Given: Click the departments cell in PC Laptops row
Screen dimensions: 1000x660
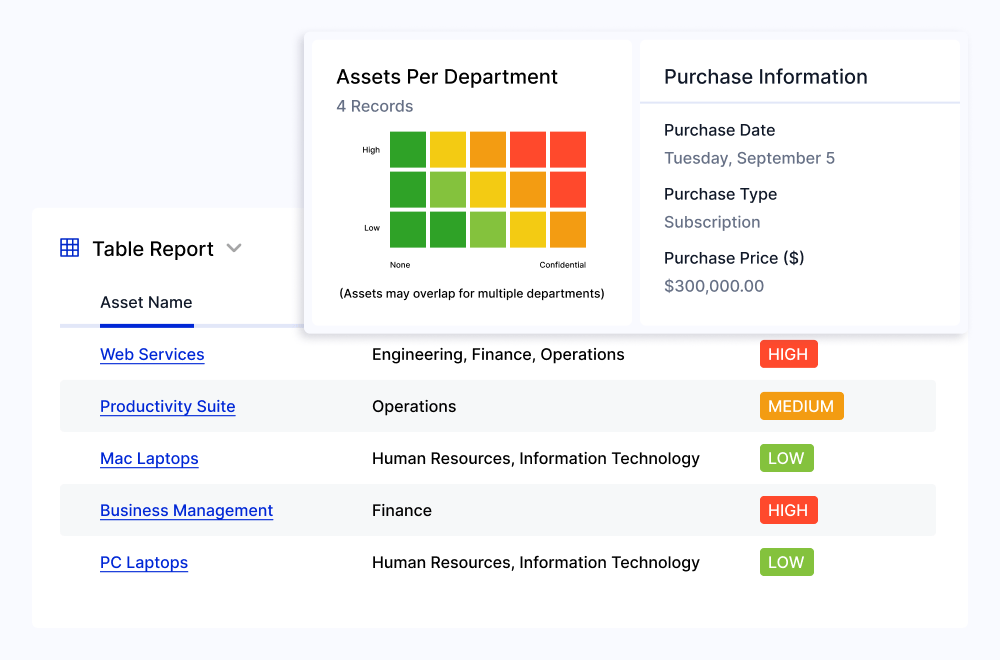Looking at the screenshot, I should click(536, 562).
